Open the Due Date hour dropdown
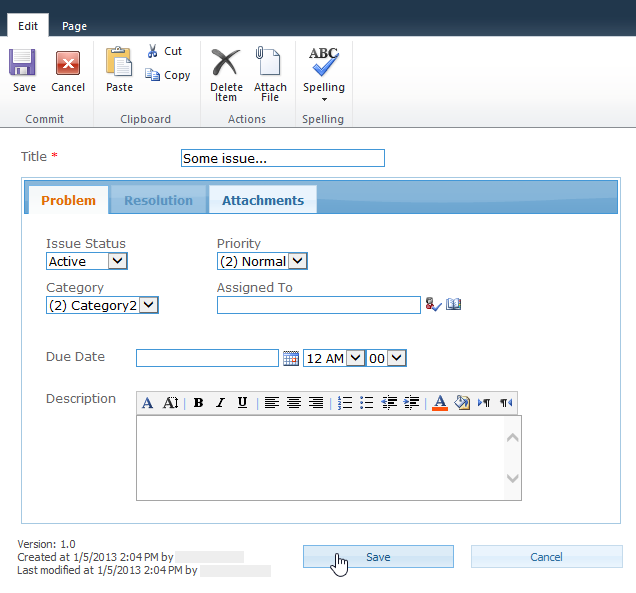Screen dimensions: 636x593 tap(334, 358)
